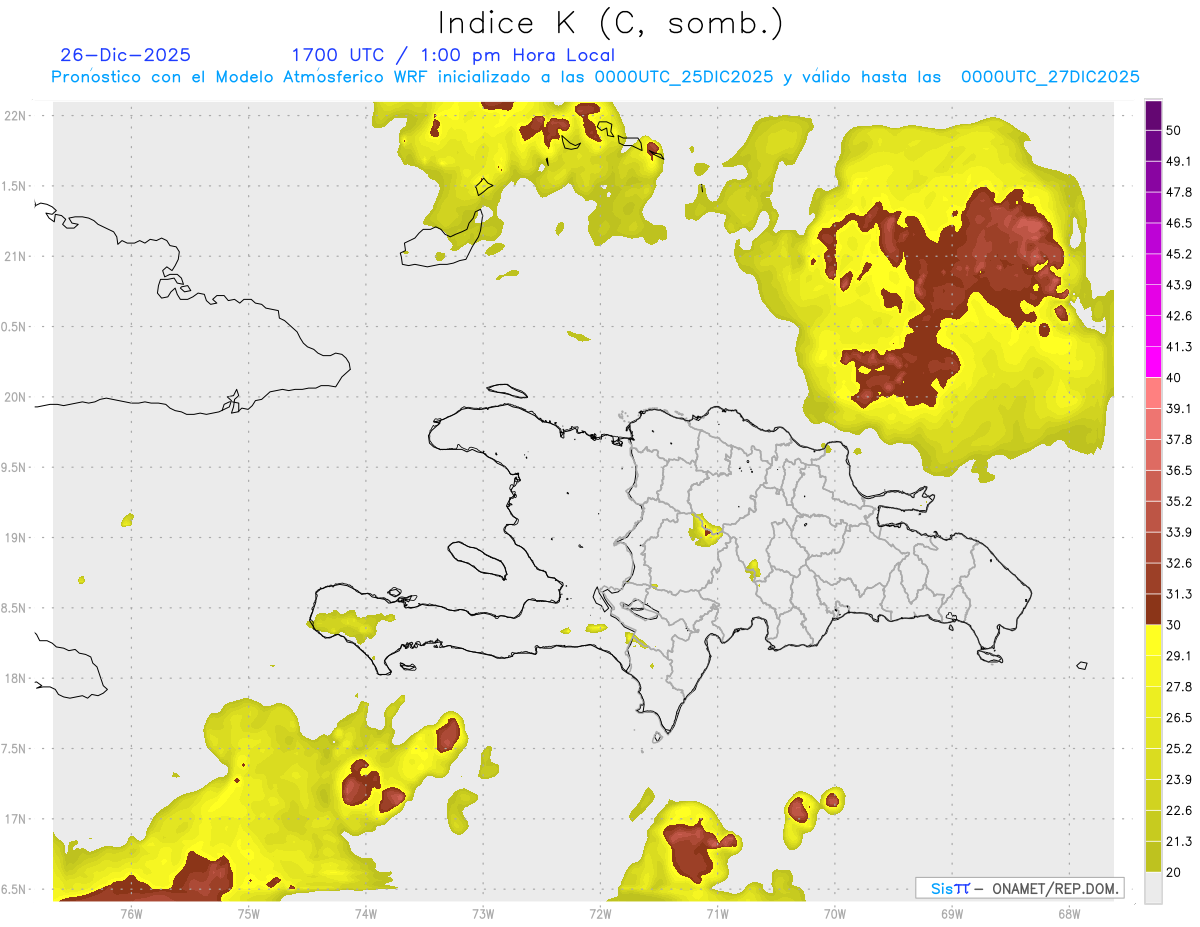
Task: Click the '33.9' colorbar value
Action: [1180, 532]
